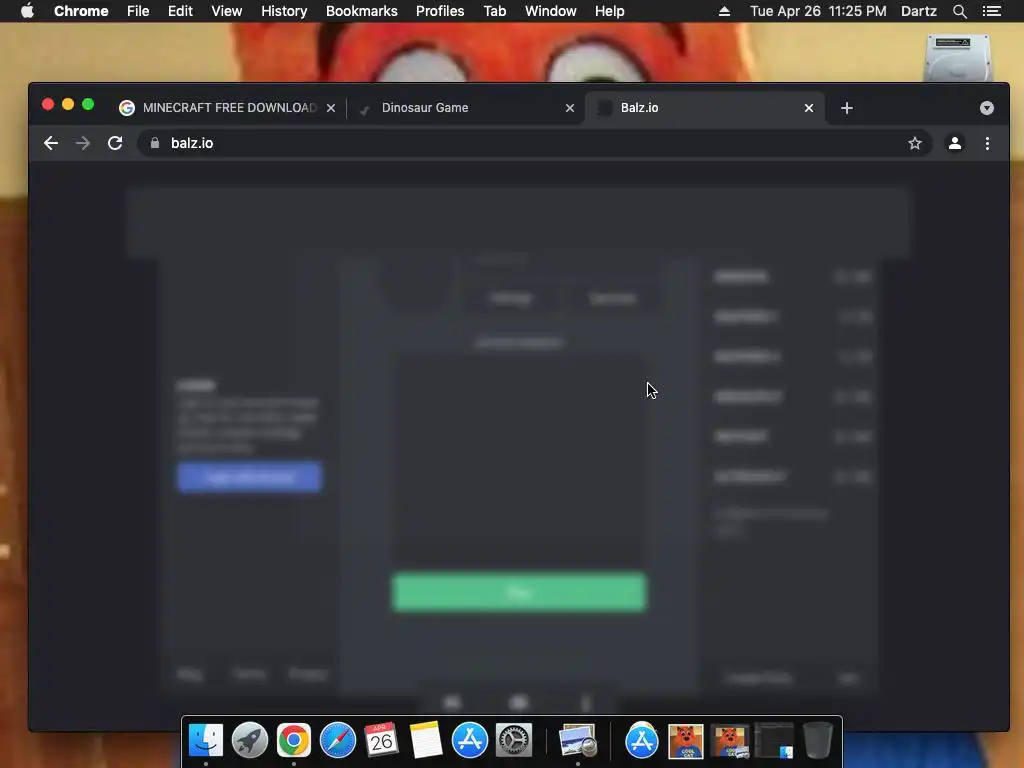Open the Profiles menu
Viewport: 1024px width, 768px height.
pos(440,11)
